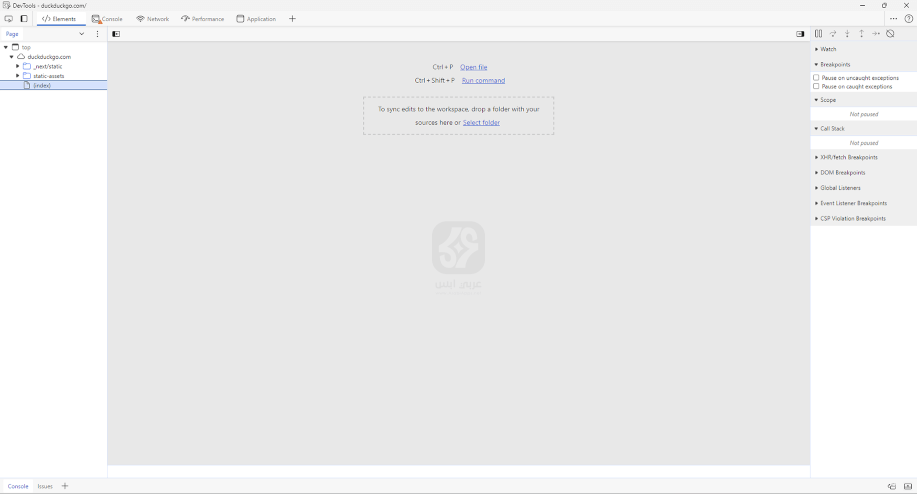Switch to the Console tab
This screenshot has height=494, width=917.
[107, 19]
